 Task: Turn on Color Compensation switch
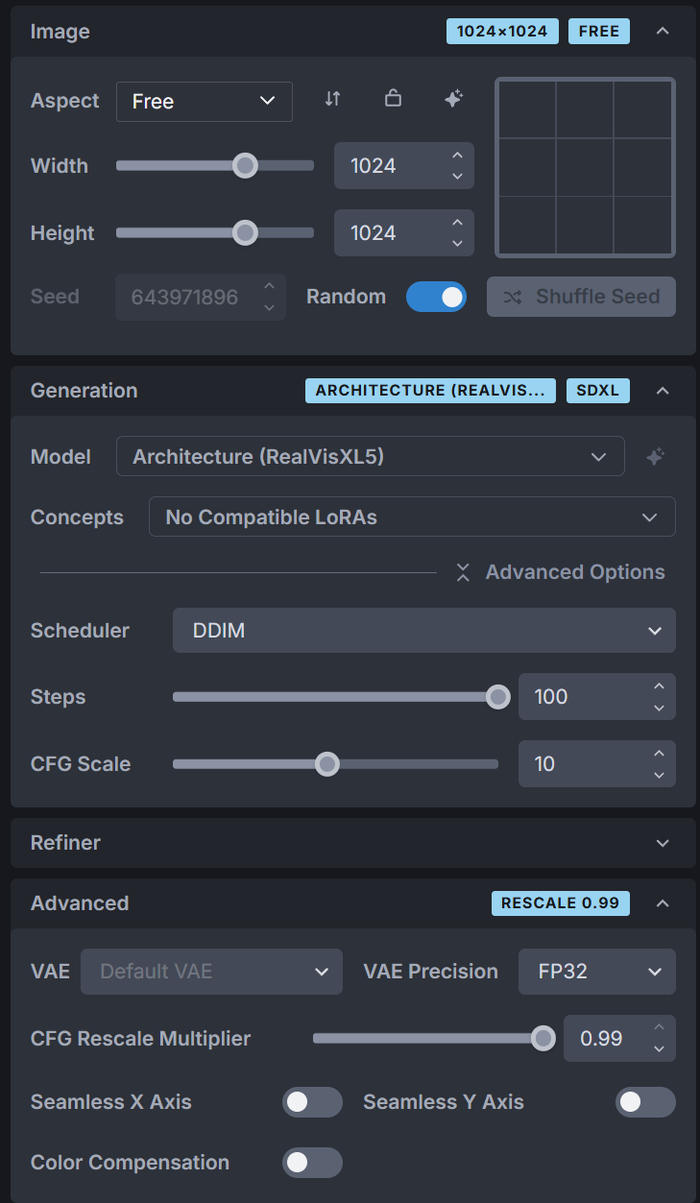tap(312, 1162)
